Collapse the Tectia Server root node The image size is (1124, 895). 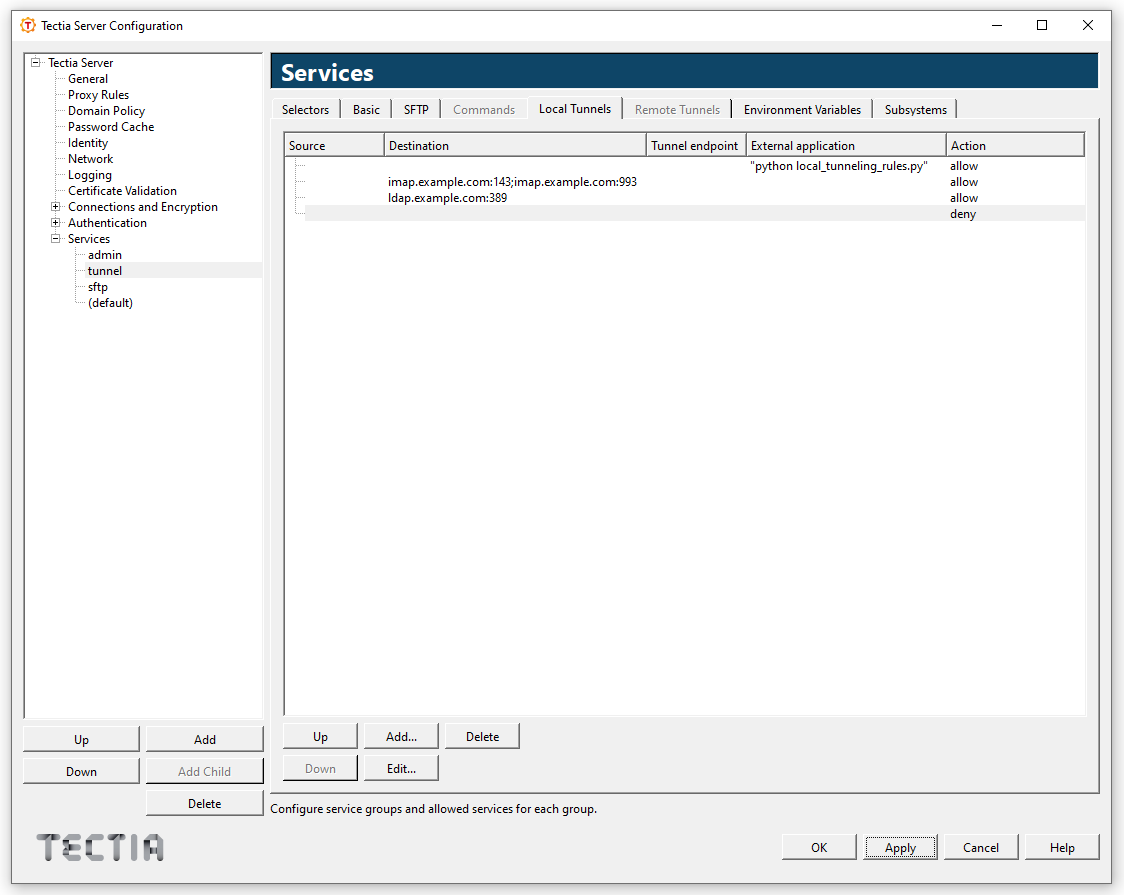[35, 62]
